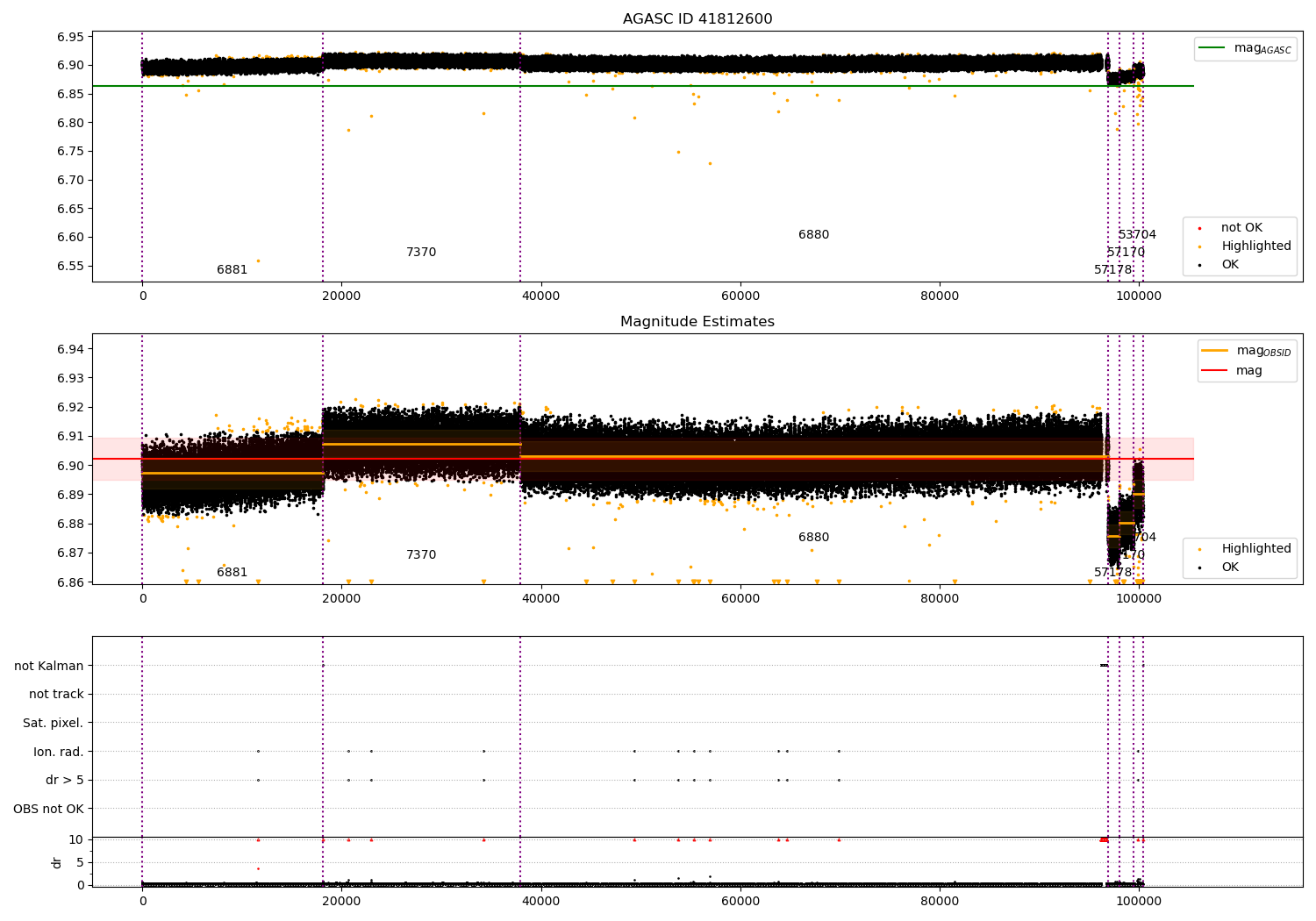Click OBSID label '6881' in AGASC ID plot
1316x921 pixels.
point(232,270)
